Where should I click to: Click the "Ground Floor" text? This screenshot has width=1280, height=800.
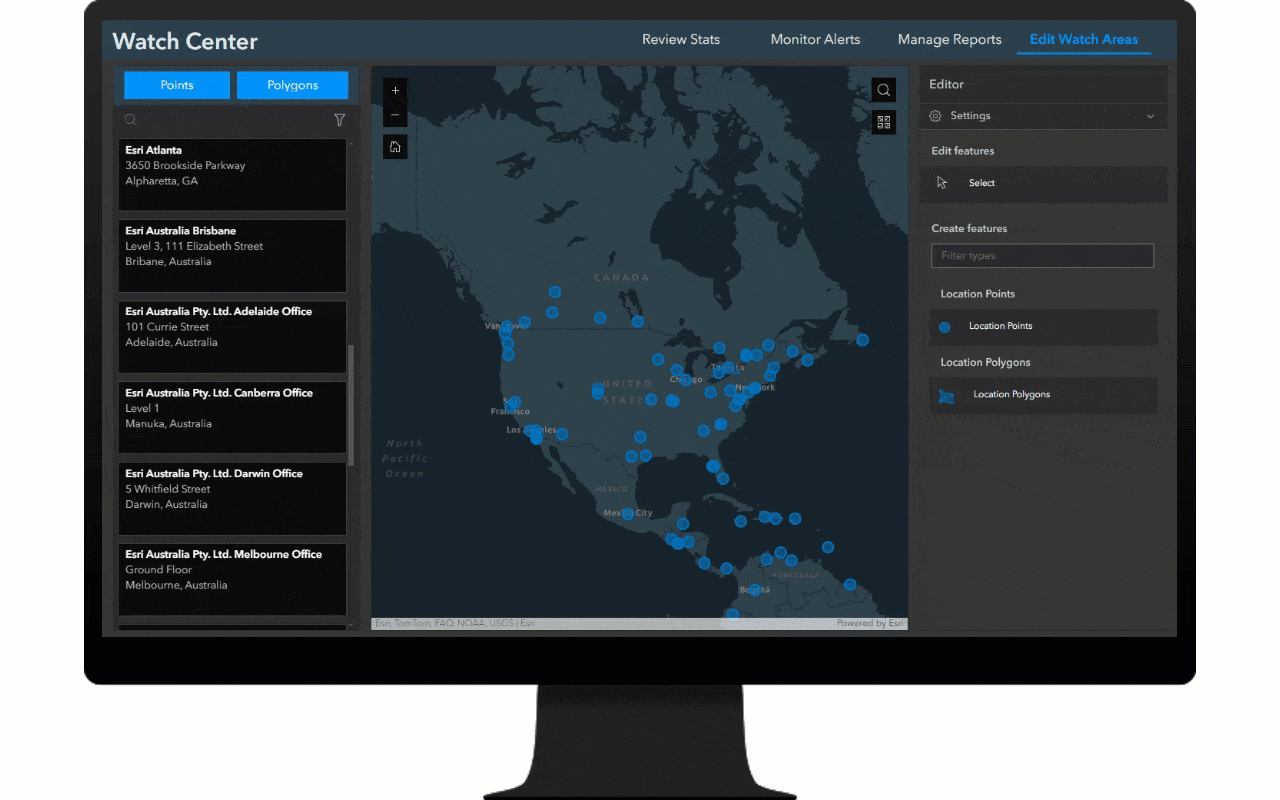tap(158, 570)
